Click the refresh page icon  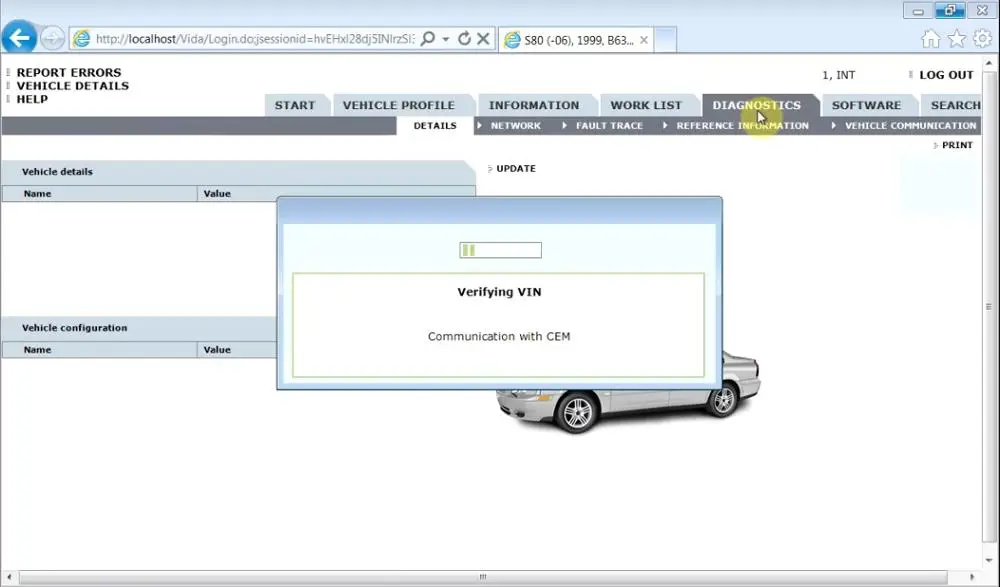(464, 39)
